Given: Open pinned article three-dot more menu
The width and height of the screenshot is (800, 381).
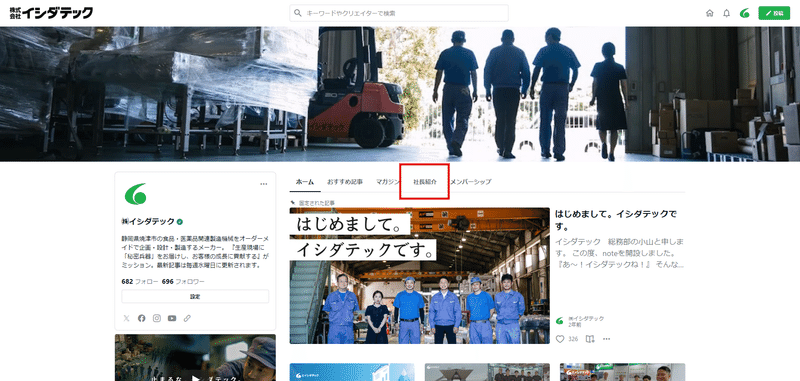Looking at the screenshot, I should point(606,339).
